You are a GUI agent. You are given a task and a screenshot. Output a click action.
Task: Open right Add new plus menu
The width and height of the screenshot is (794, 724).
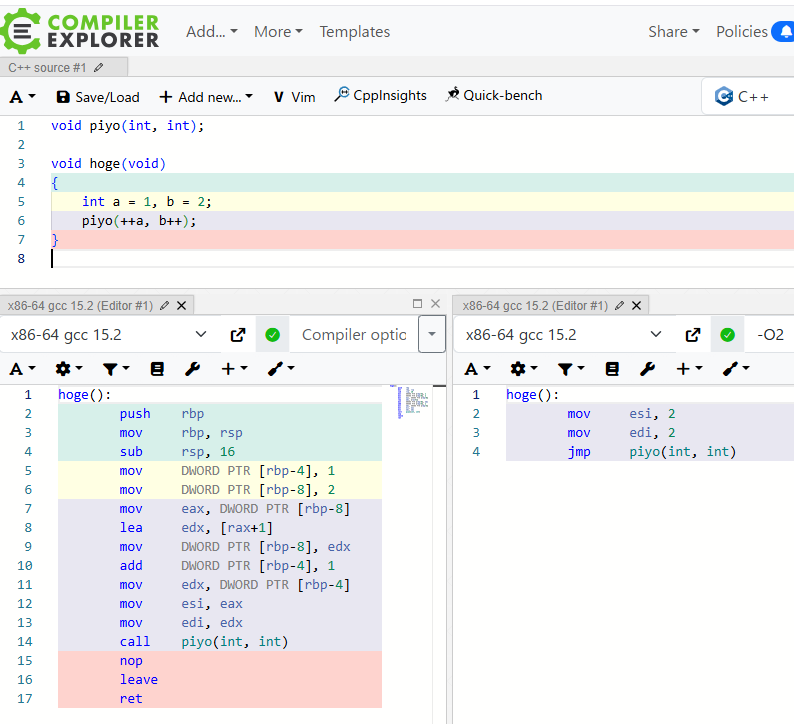tap(689, 369)
